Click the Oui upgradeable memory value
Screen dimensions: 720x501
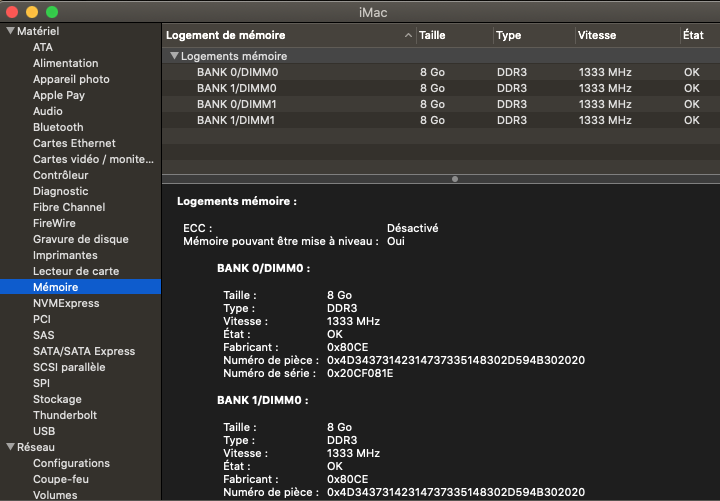[x=395, y=241]
